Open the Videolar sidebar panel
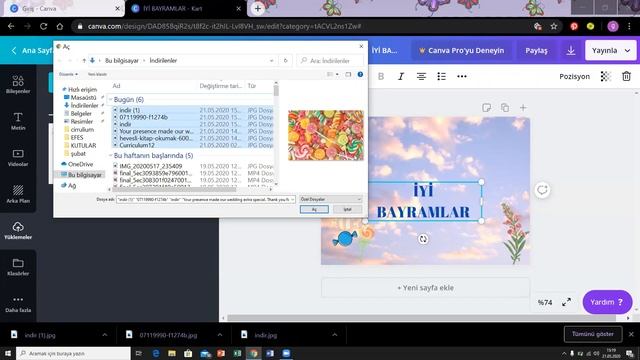Viewport: 640px width, 360px height. point(18,158)
